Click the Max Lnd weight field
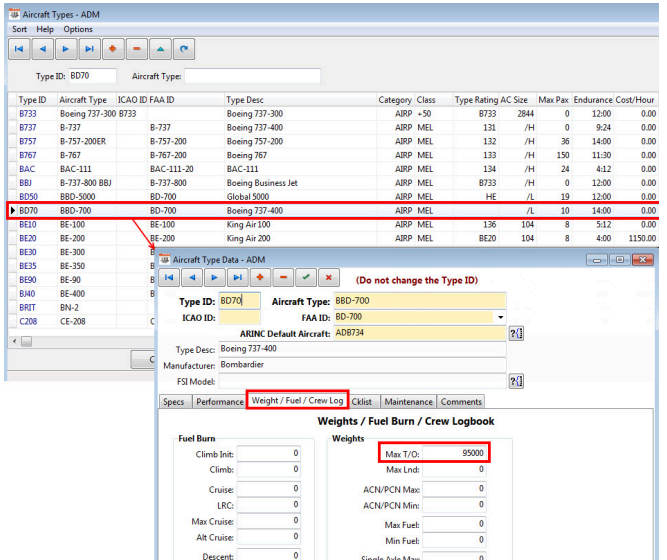 454,469
